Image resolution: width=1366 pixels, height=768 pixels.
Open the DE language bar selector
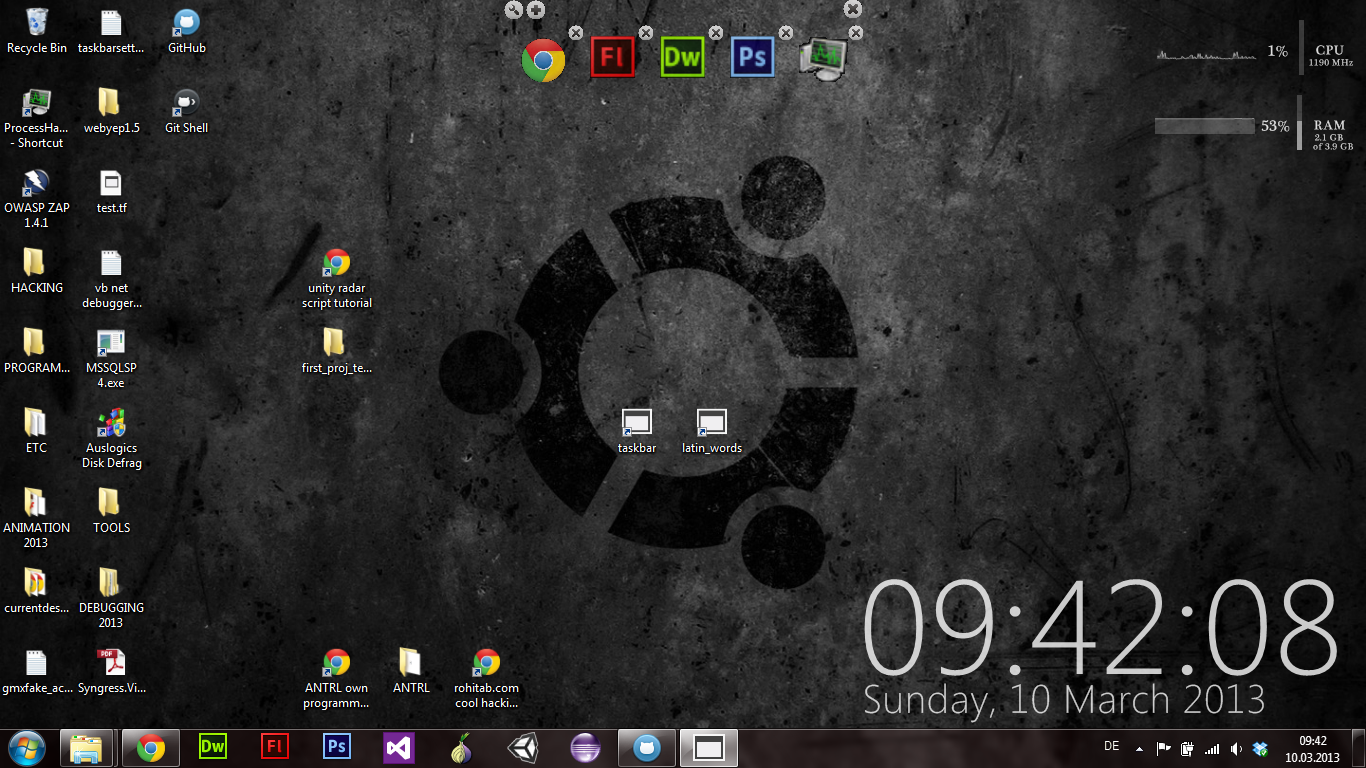tap(1111, 747)
